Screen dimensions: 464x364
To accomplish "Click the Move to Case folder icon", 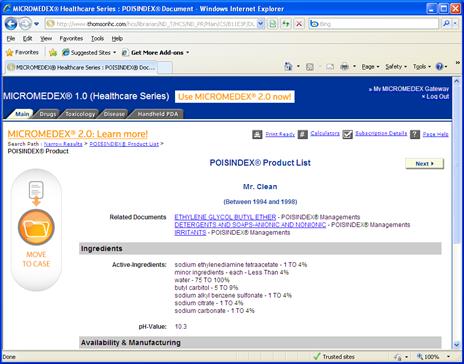I will [x=36, y=227].
